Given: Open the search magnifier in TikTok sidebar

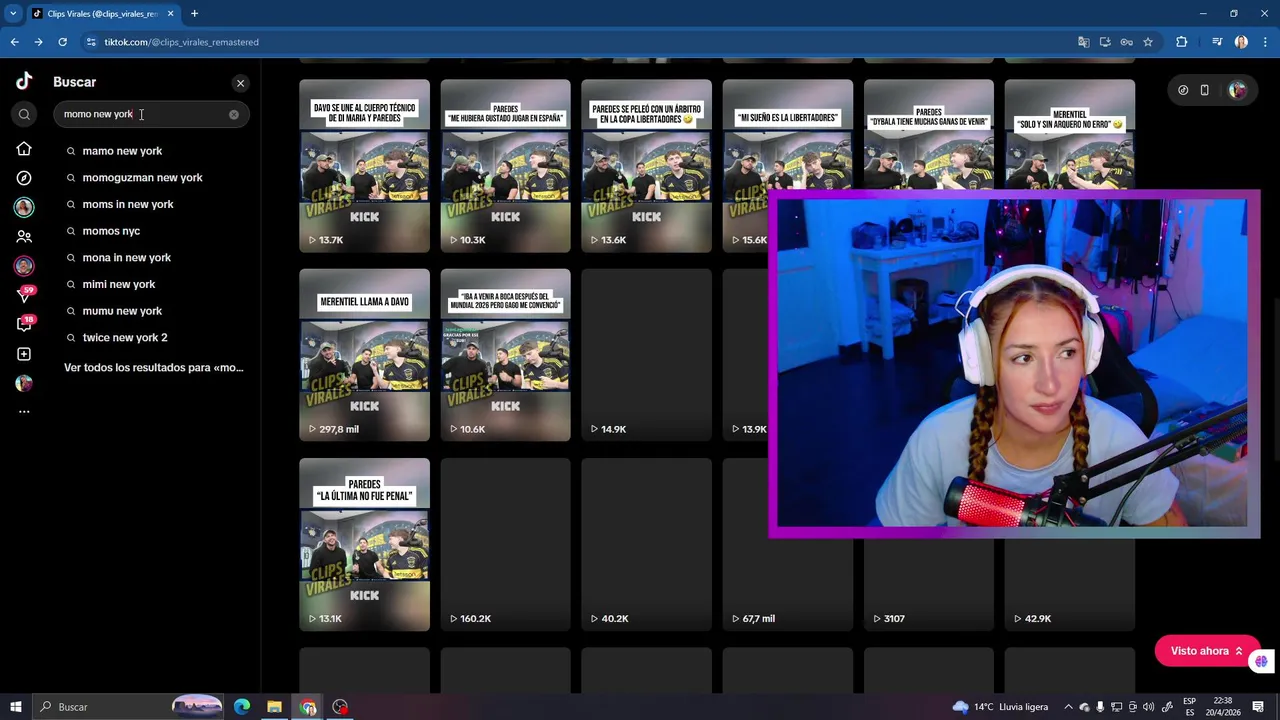Looking at the screenshot, I should (x=24, y=114).
